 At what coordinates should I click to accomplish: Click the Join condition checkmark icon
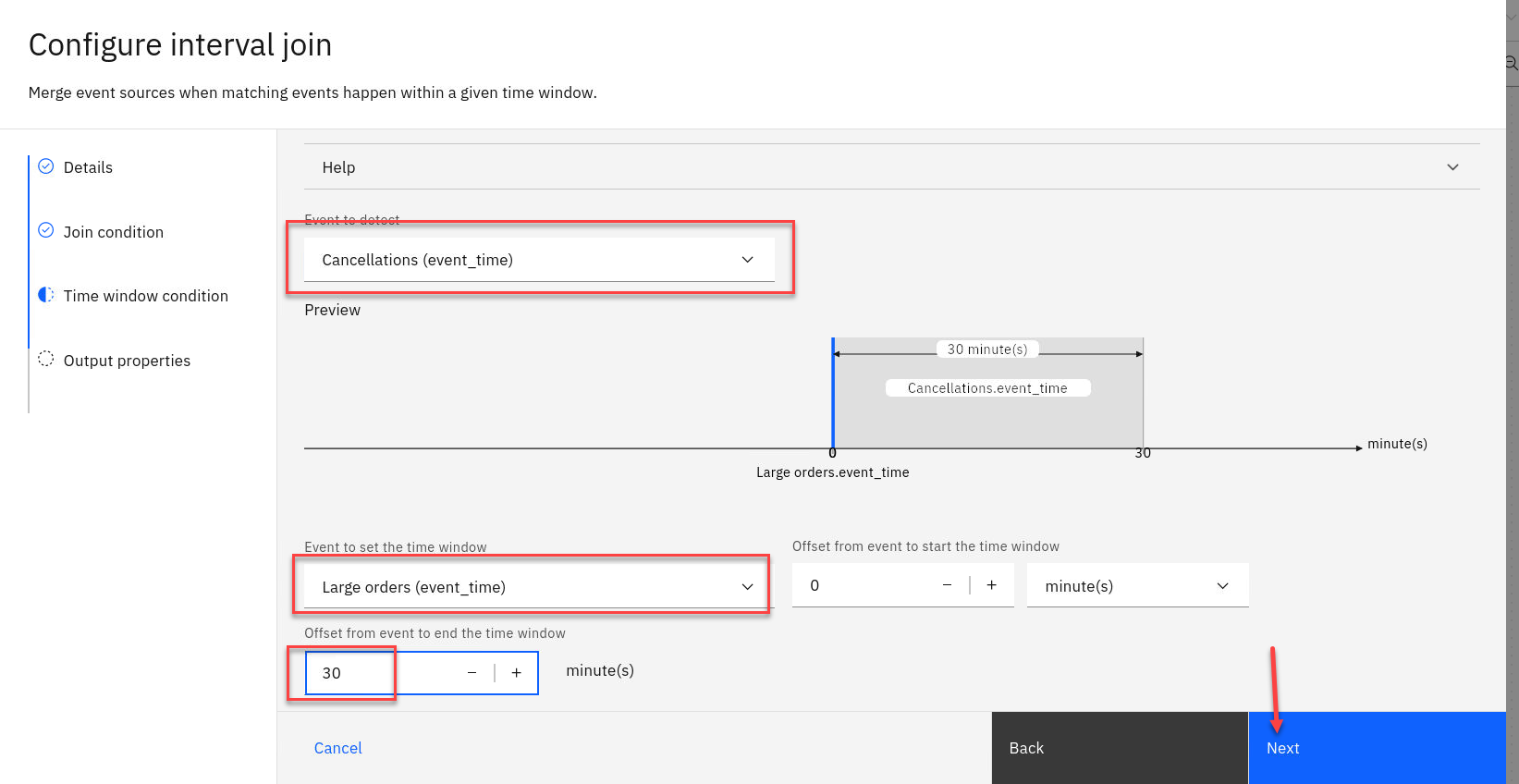[x=45, y=230]
